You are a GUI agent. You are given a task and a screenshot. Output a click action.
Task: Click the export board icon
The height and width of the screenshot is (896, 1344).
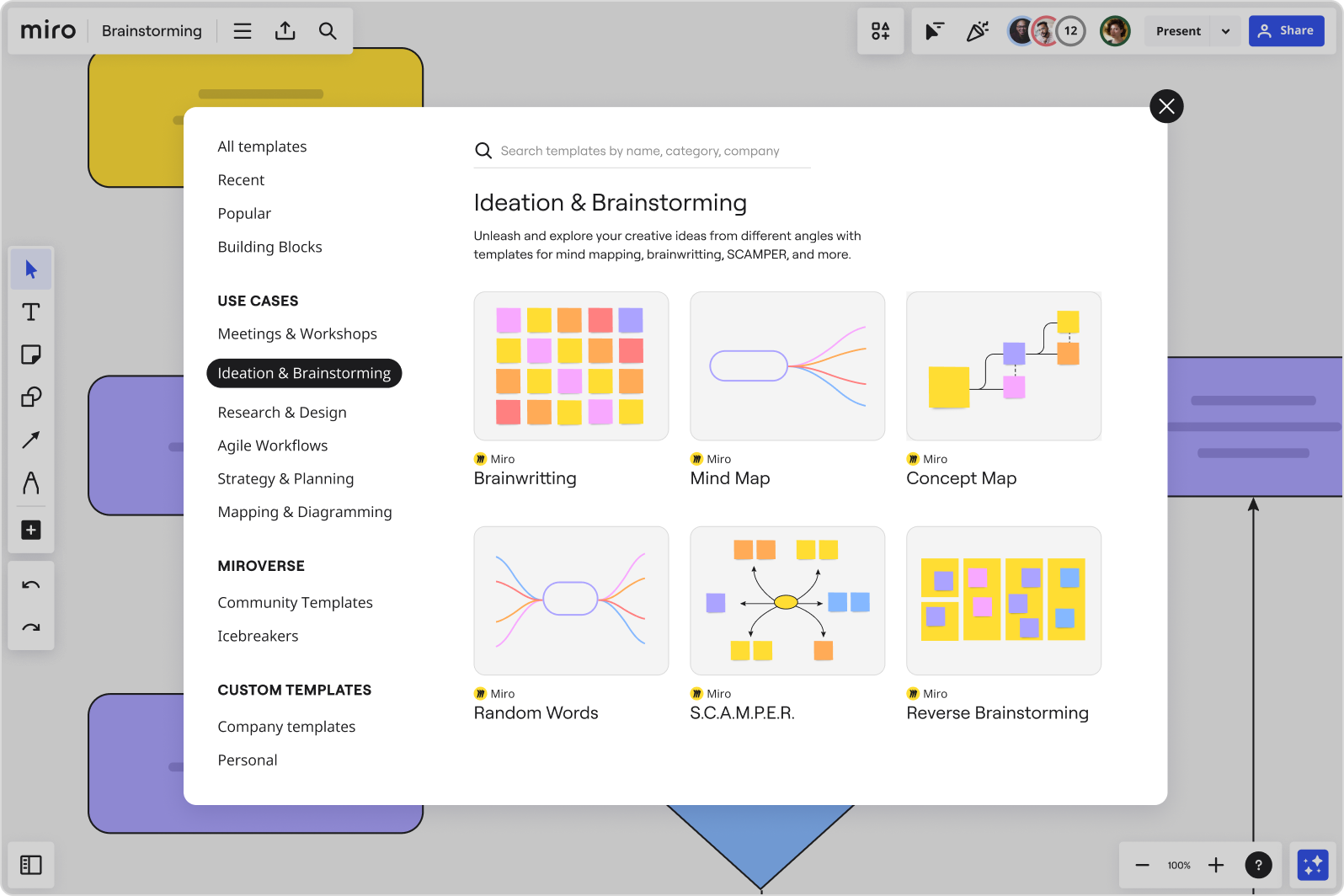click(x=285, y=31)
